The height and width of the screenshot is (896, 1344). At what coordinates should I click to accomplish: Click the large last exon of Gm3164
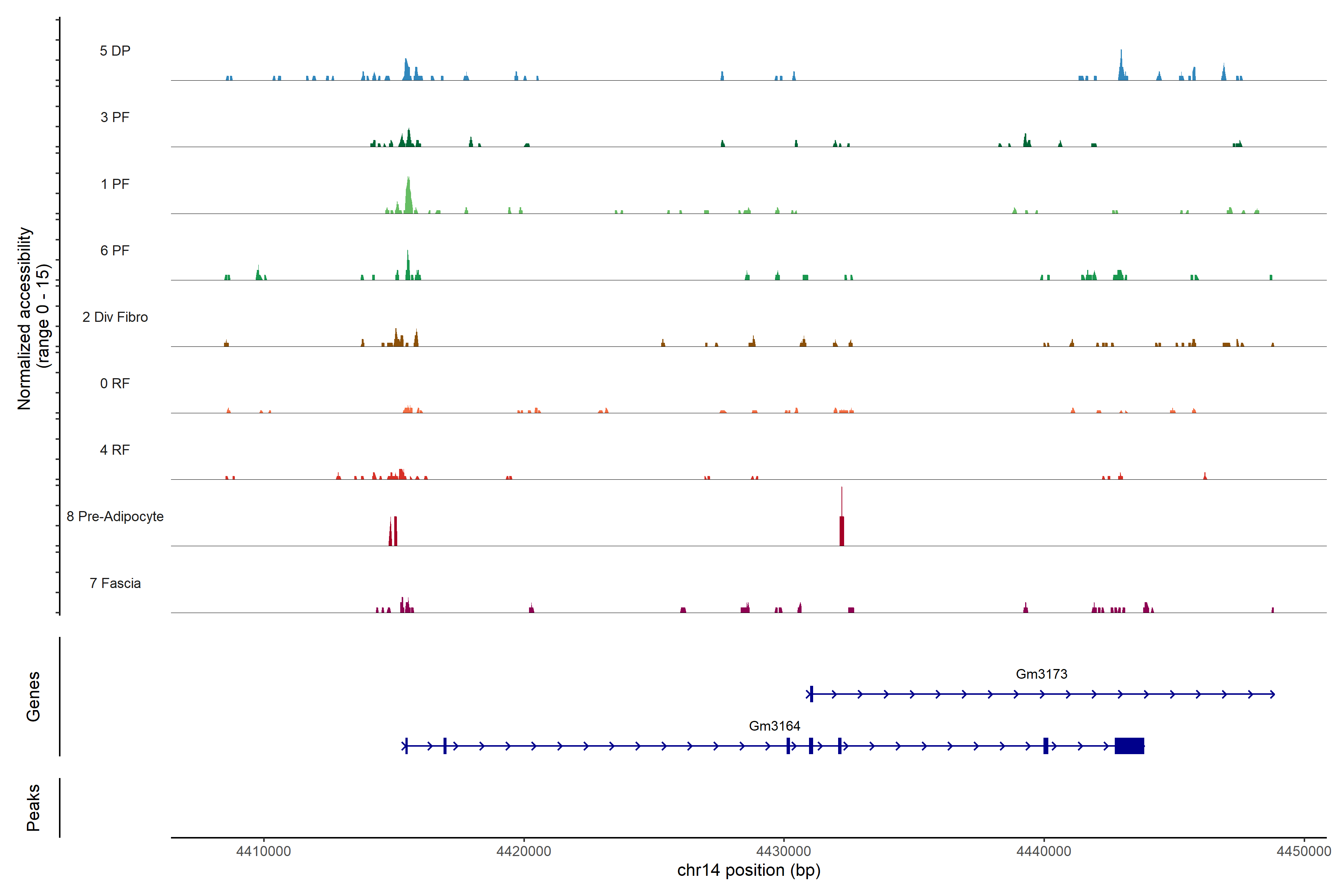click(x=1129, y=746)
